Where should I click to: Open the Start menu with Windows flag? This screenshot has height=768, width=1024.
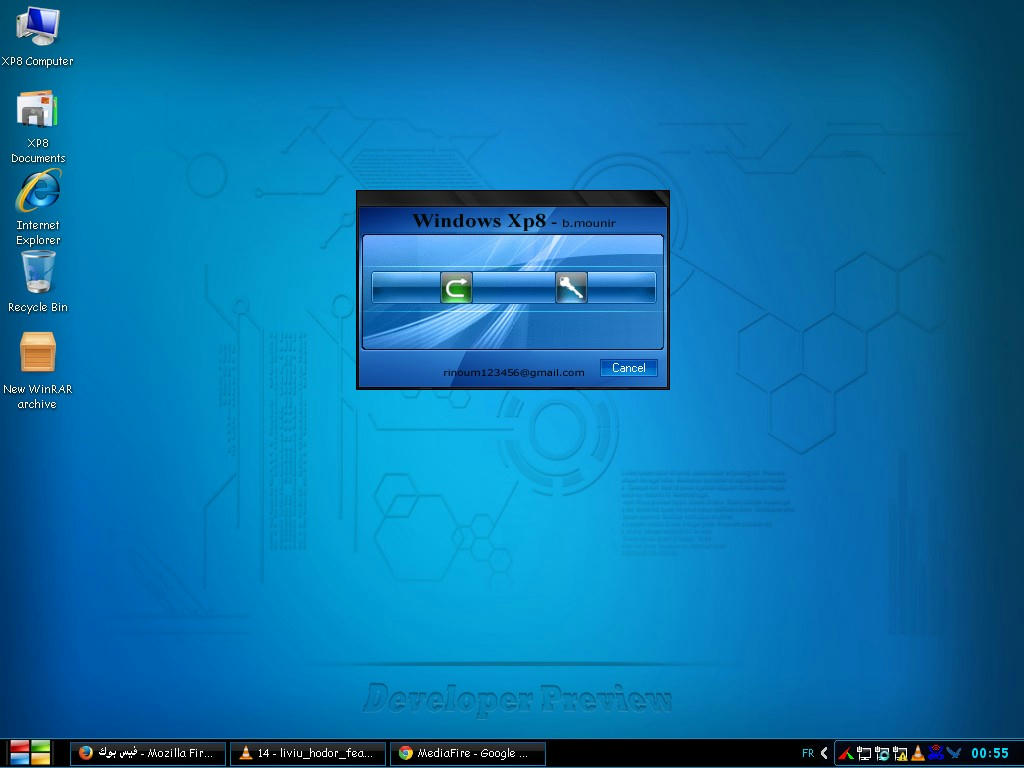tap(30, 753)
